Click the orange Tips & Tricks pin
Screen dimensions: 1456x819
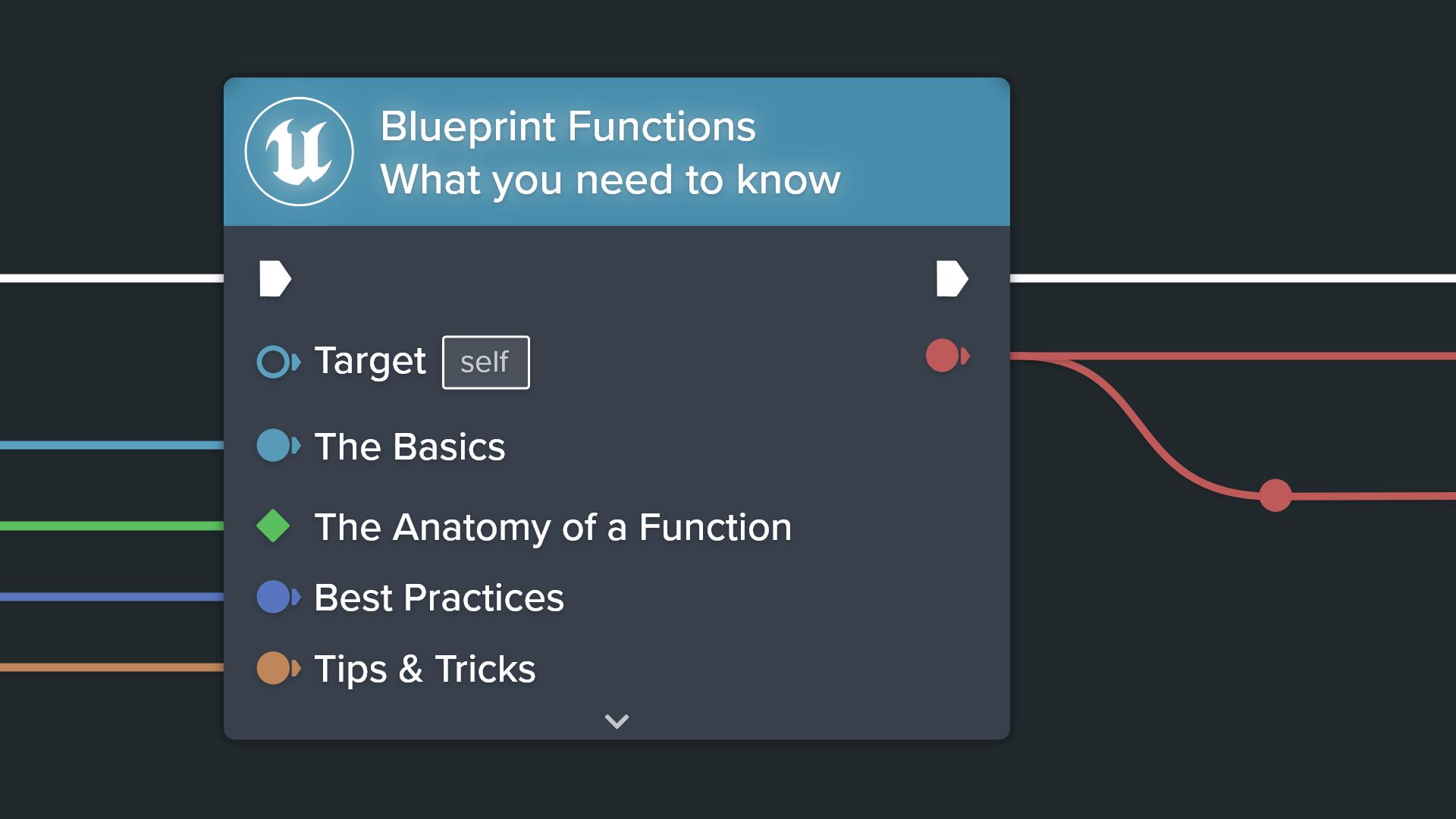click(x=277, y=668)
